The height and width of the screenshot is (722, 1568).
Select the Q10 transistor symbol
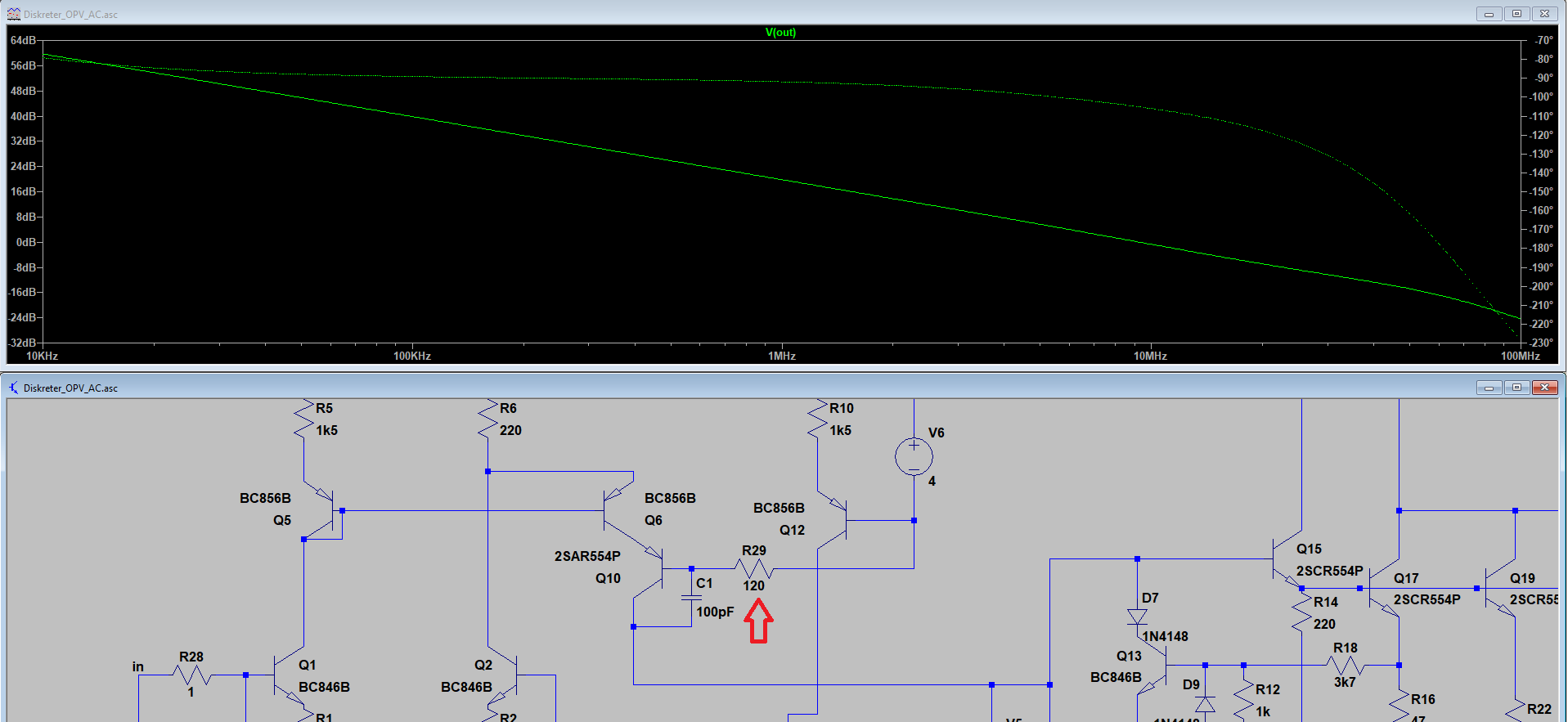(648, 569)
